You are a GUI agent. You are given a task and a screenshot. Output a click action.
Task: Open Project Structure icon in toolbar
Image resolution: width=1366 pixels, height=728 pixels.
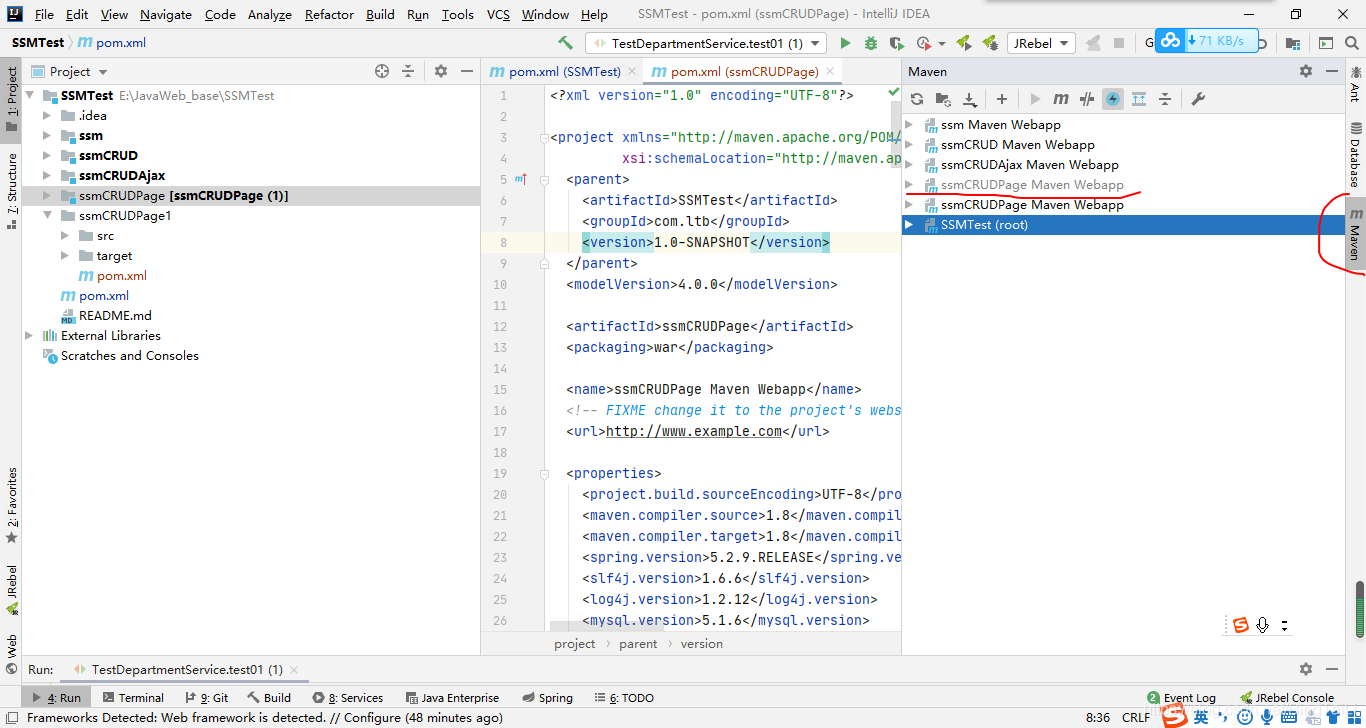1293,43
